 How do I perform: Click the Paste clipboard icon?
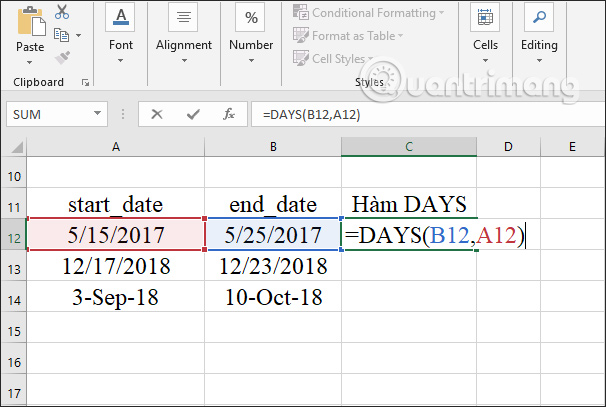click(x=31, y=22)
